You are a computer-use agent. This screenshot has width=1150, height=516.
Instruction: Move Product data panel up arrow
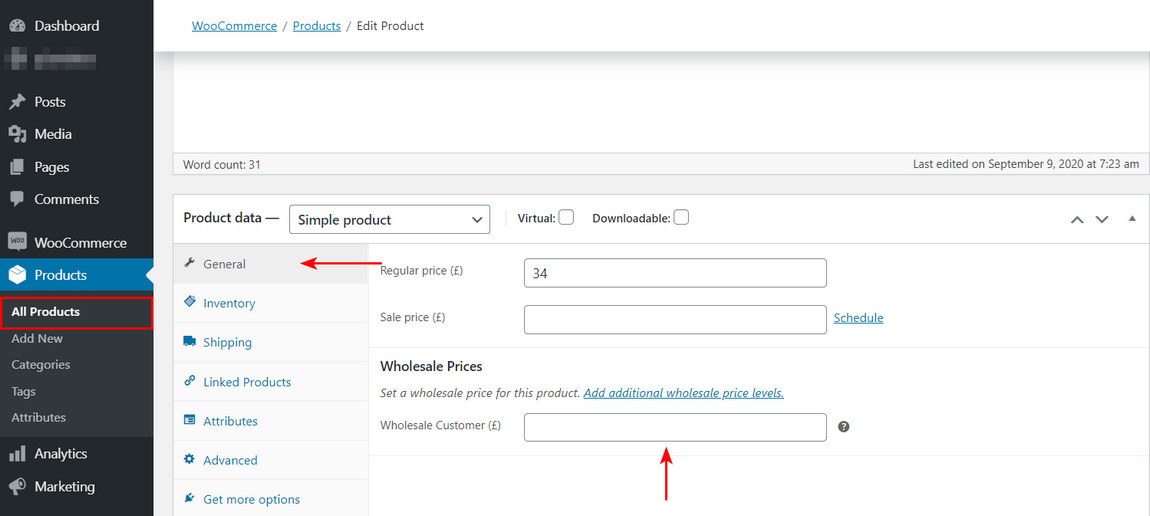pyautogui.click(x=1077, y=219)
